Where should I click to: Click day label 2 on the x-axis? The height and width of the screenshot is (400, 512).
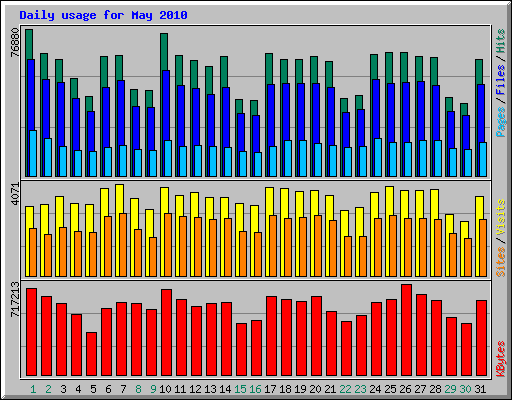[x=48, y=389]
